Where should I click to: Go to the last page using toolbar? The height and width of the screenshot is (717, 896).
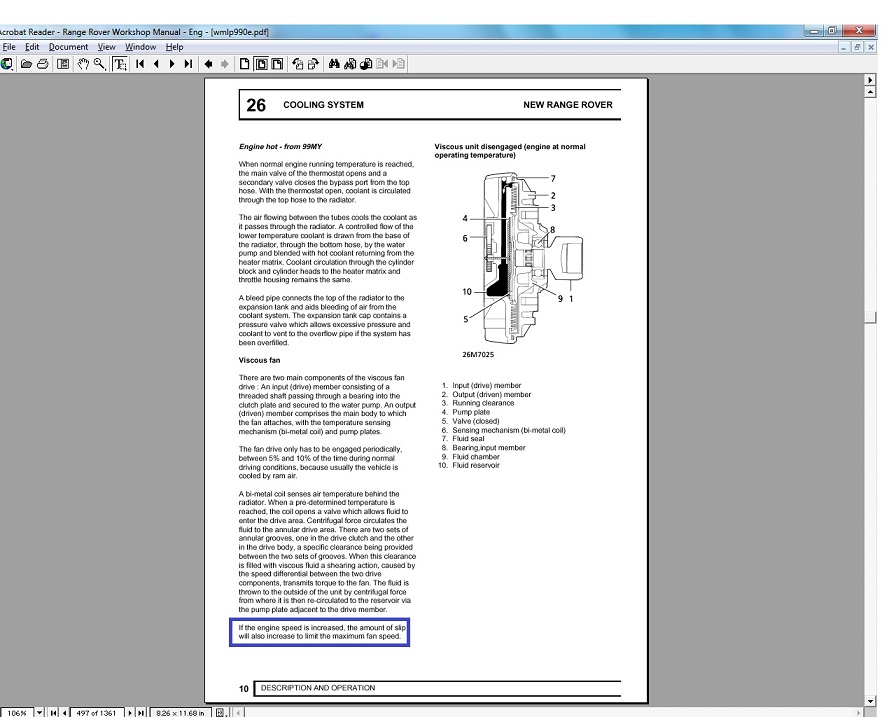189,64
